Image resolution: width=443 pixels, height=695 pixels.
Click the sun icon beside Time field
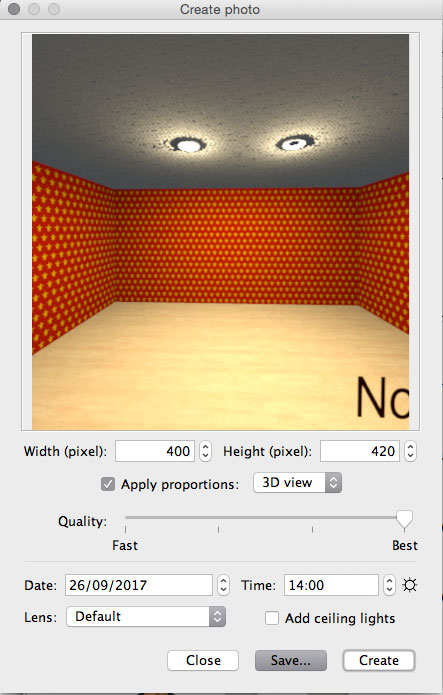coord(409,585)
